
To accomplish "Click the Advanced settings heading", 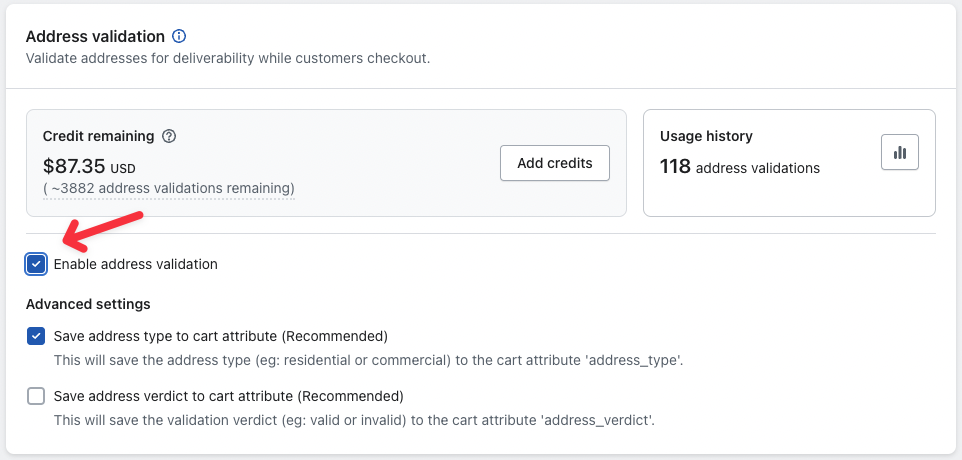I will [88, 304].
